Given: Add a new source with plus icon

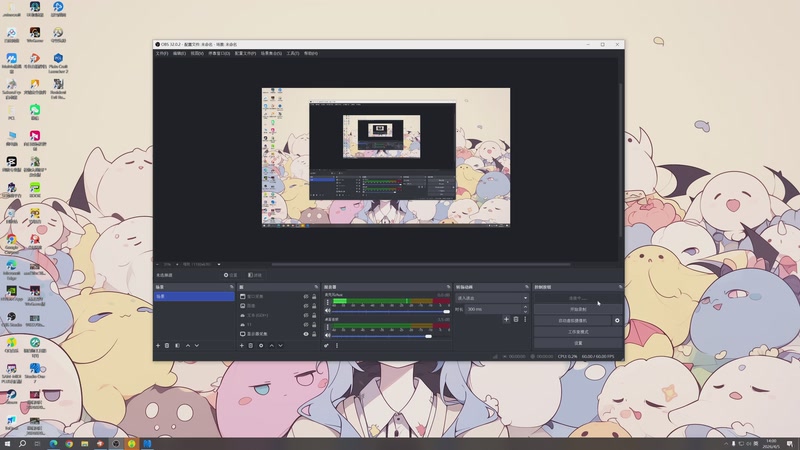Looking at the screenshot, I should point(242,345).
